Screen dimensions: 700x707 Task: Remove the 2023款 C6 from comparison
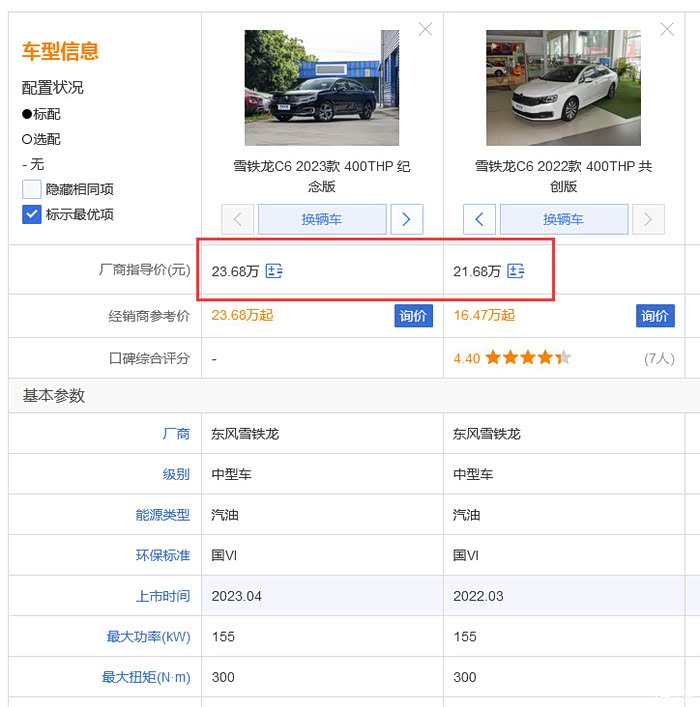(425, 30)
